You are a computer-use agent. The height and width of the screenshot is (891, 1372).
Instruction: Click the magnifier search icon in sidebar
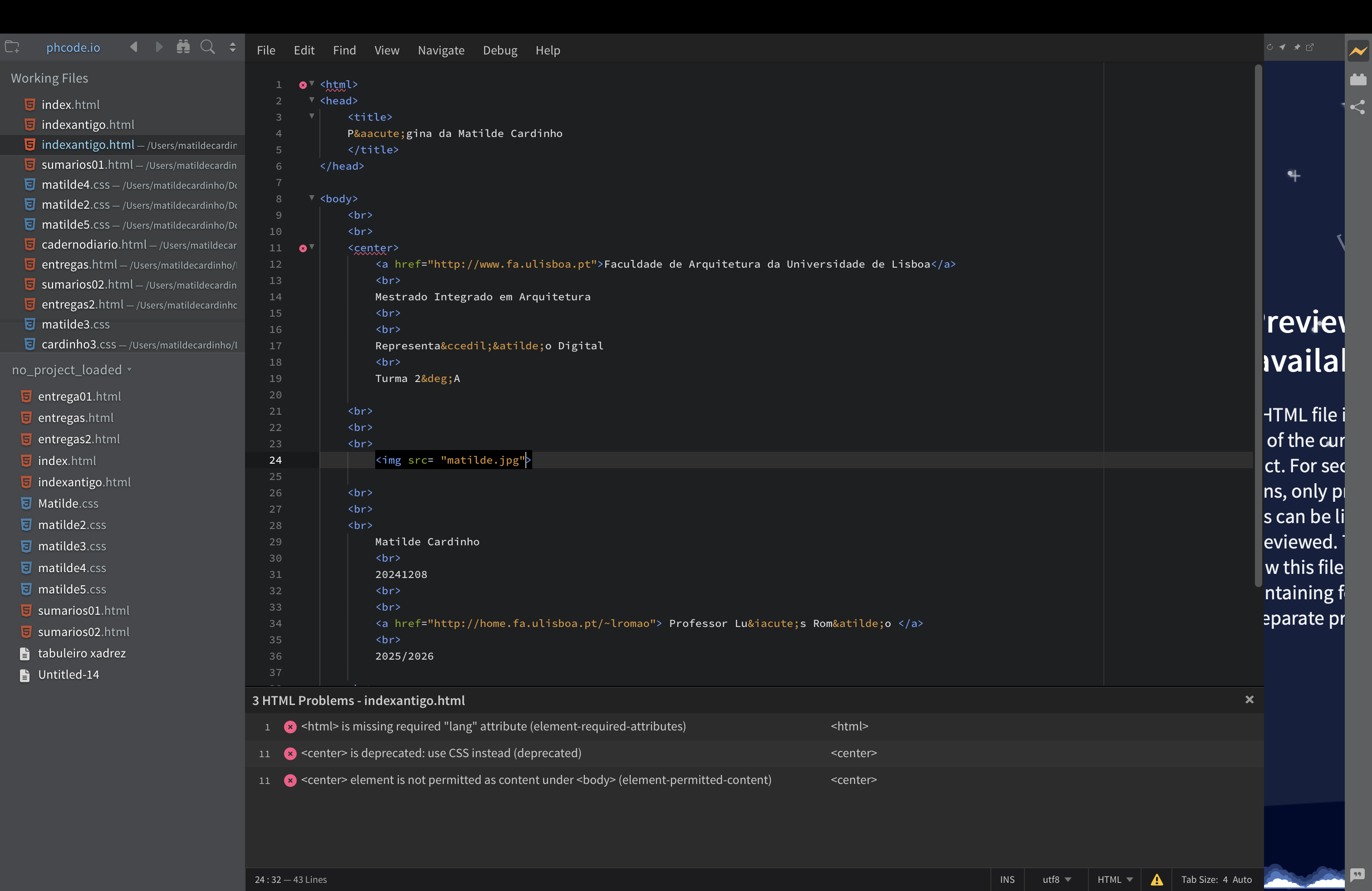(x=207, y=47)
